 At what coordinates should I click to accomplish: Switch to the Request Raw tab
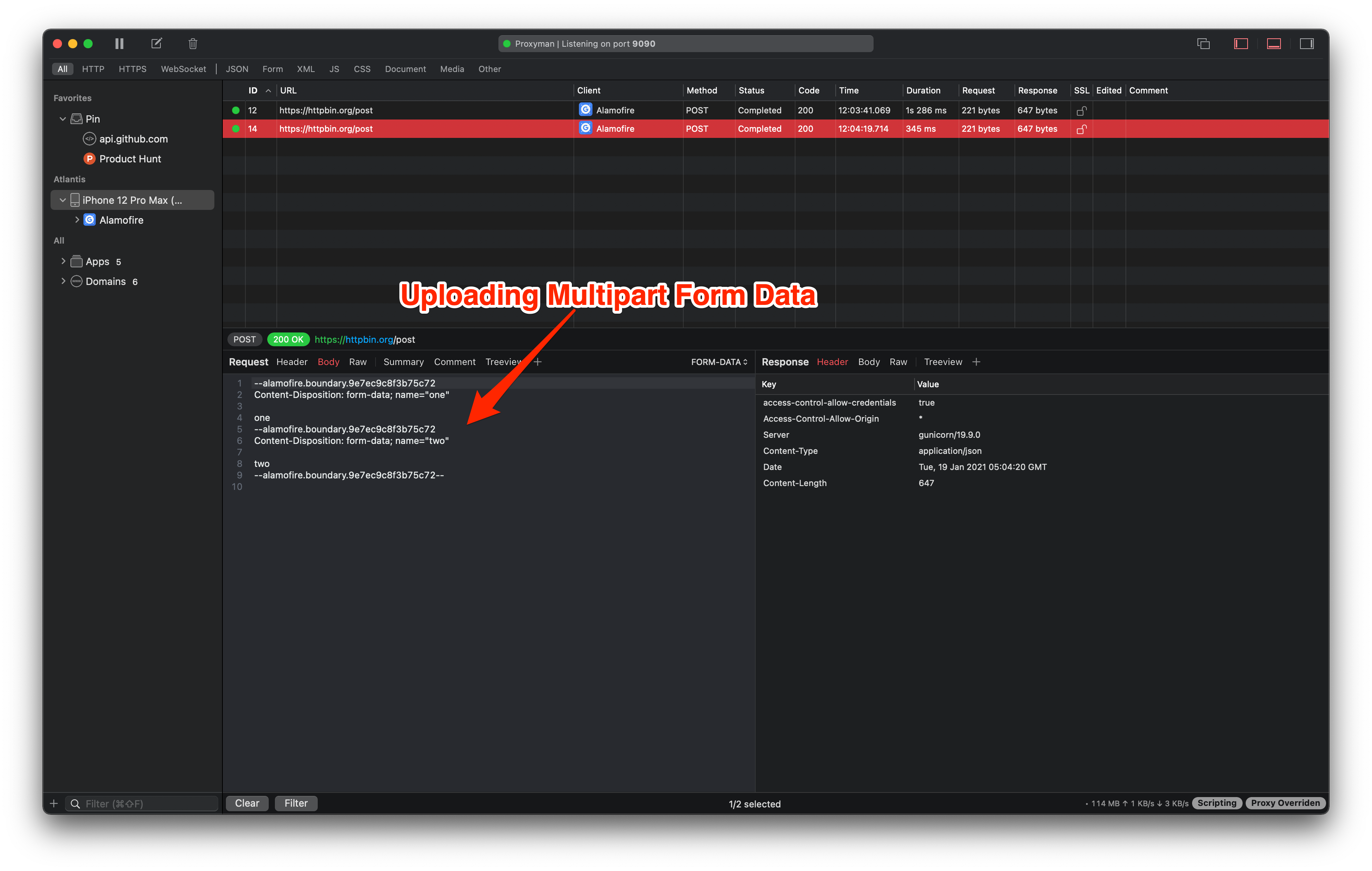pyautogui.click(x=357, y=362)
